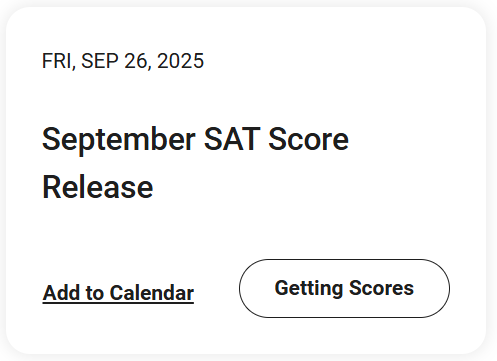Screen dimensions: 497x361
Task: Click the word Scores inside the pill button
Action: tap(381, 288)
